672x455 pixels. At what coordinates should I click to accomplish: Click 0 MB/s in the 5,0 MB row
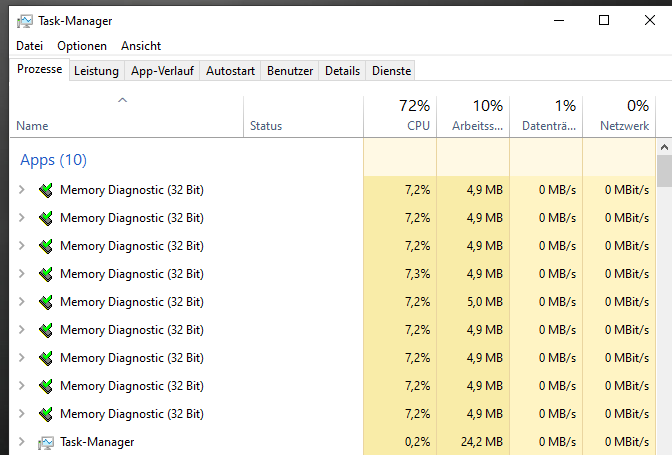click(x=557, y=302)
